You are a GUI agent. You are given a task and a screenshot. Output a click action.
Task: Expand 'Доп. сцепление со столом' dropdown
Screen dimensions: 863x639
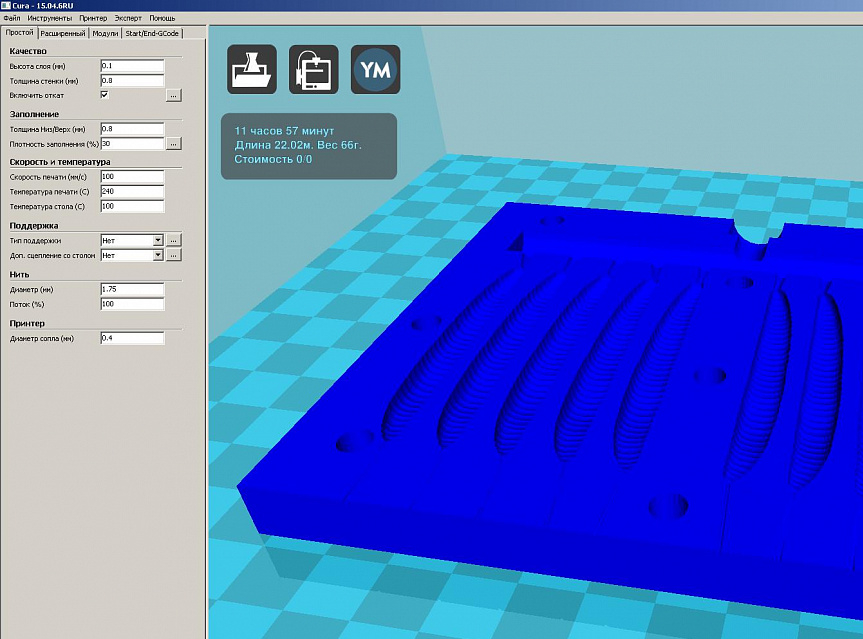coord(157,255)
